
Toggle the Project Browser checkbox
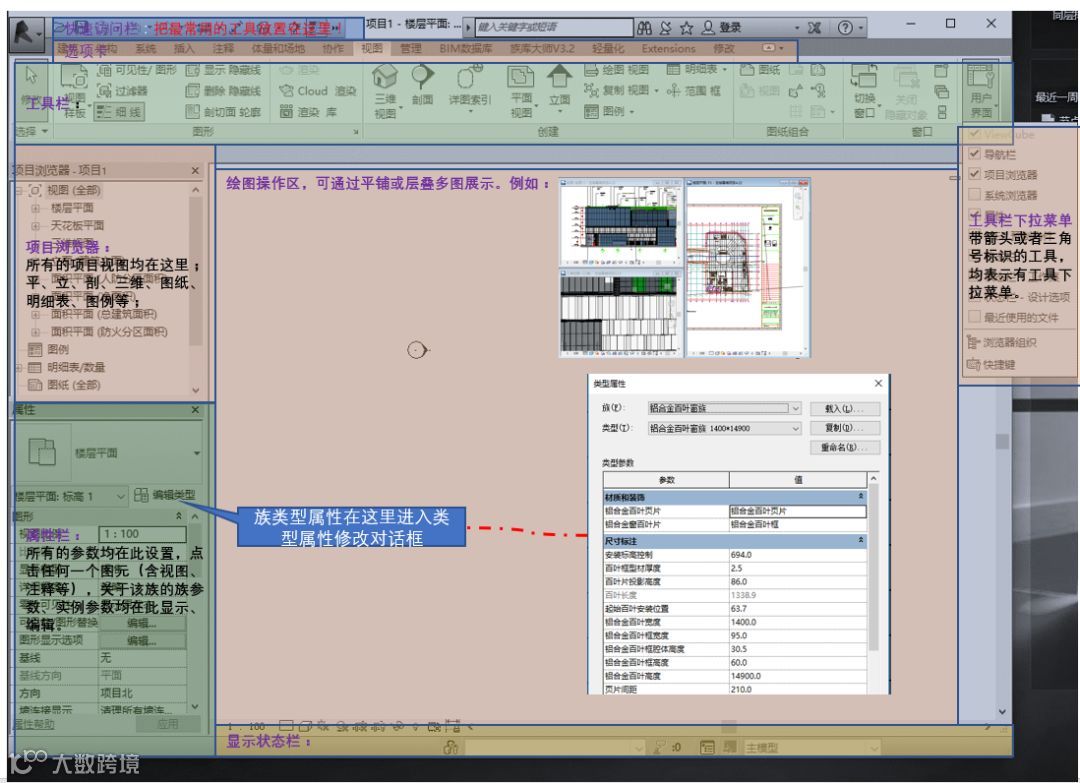click(974, 174)
